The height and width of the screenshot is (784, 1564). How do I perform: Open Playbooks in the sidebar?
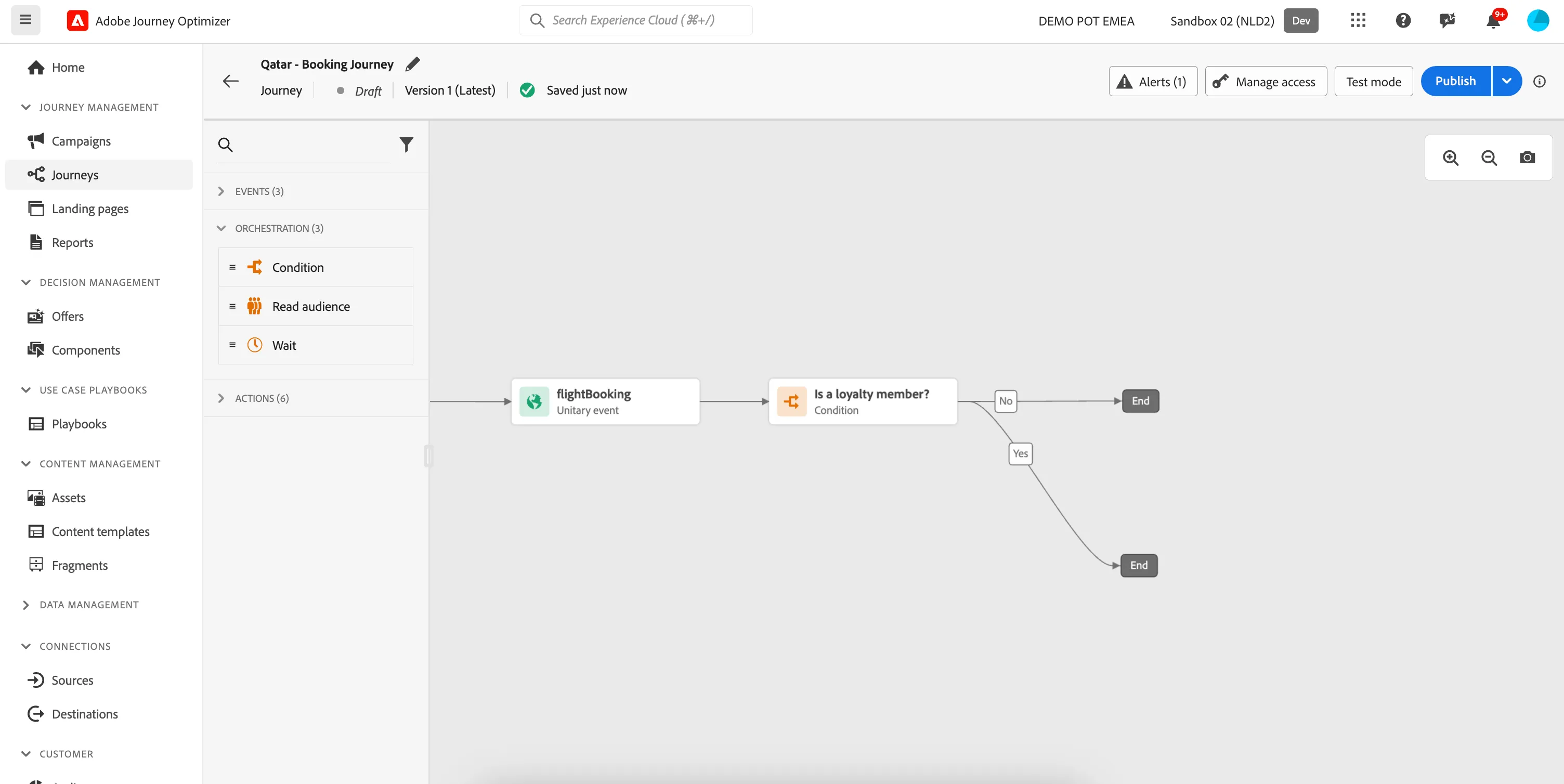pos(98,423)
